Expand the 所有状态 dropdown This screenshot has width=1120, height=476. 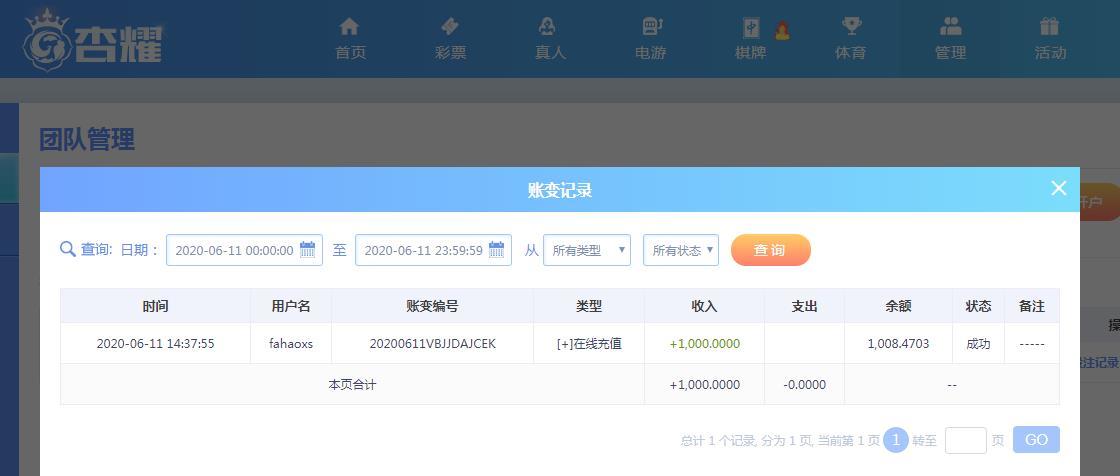681,250
